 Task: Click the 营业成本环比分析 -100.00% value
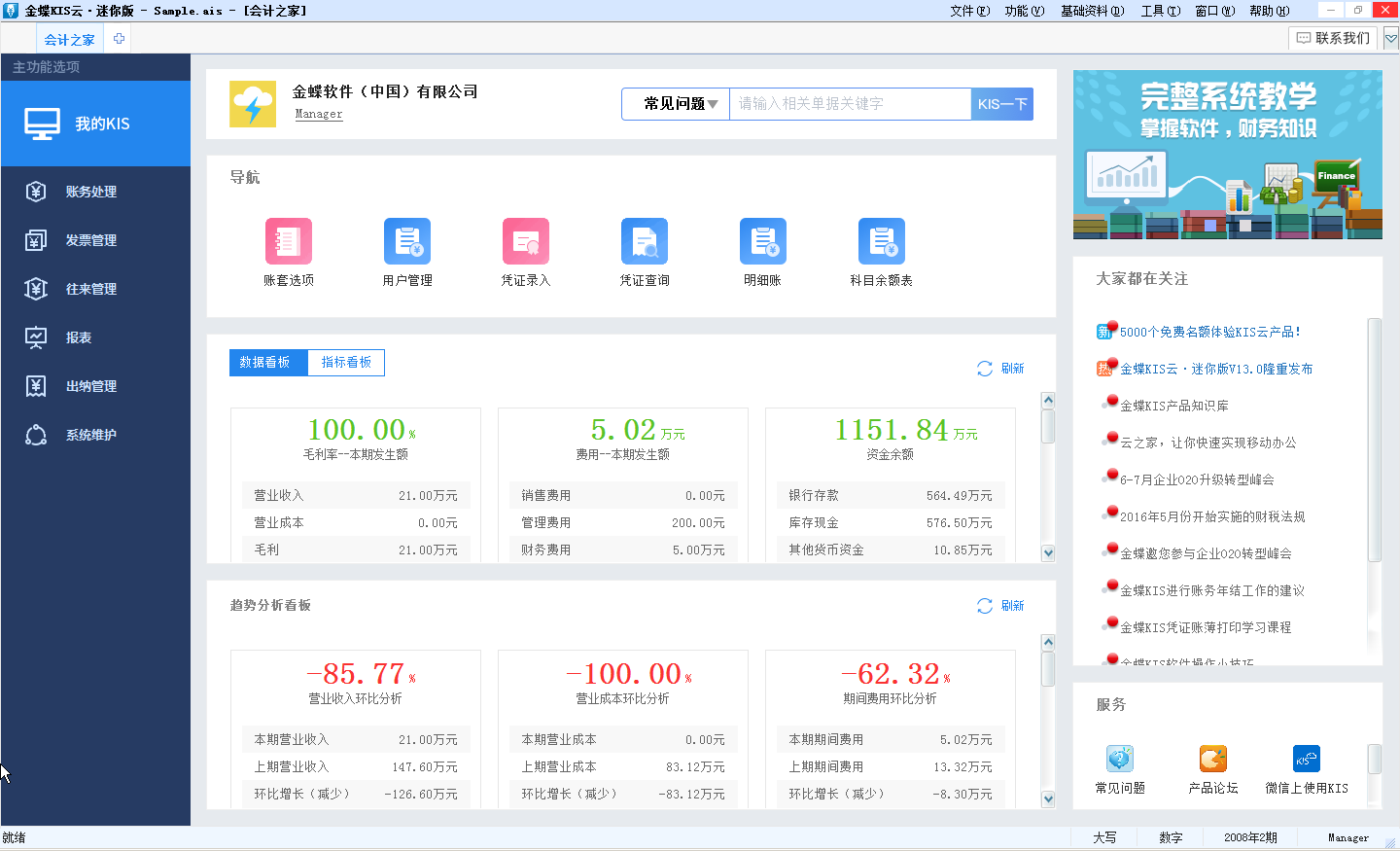(x=629, y=674)
